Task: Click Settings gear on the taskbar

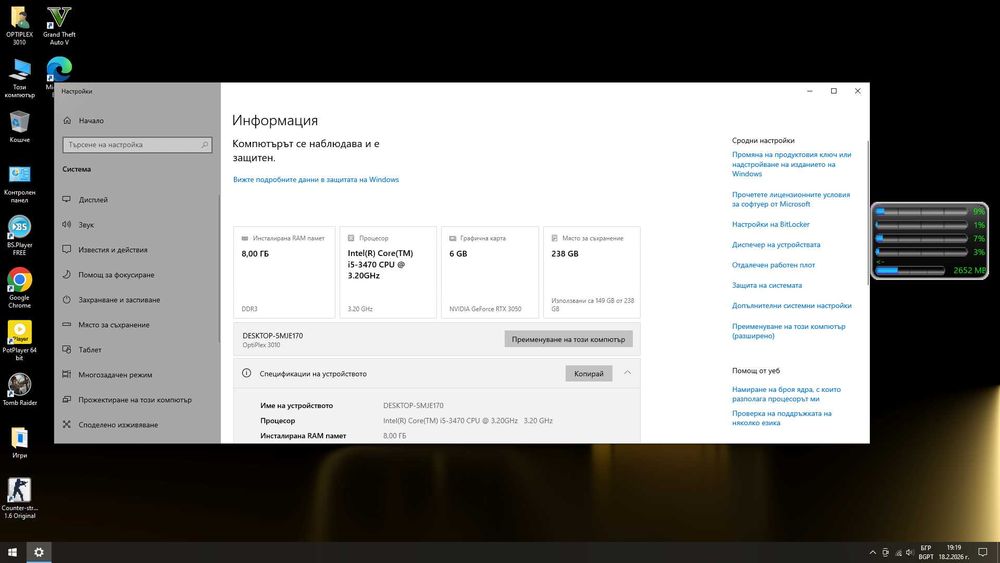Action: pyautogui.click(x=38, y=552)
